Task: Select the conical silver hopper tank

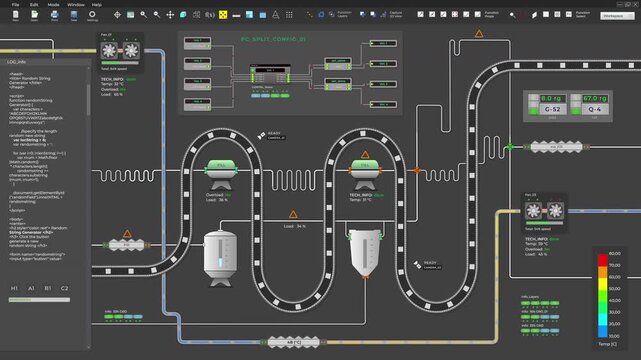Action: pyautogui.click(x=365, y=252)
